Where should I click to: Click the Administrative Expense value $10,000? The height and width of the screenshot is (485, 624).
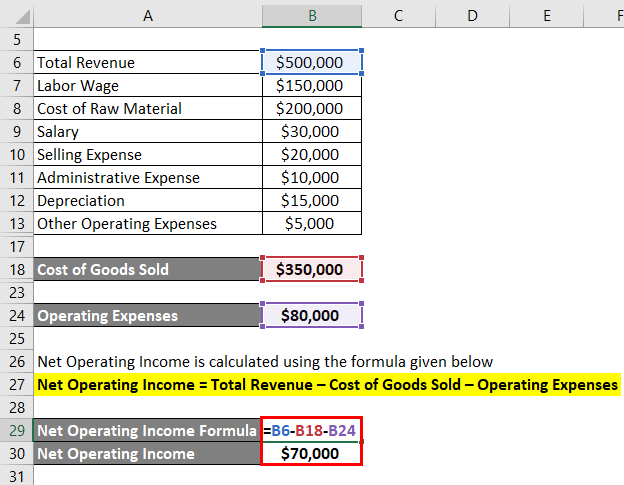[x=311, y=177]
